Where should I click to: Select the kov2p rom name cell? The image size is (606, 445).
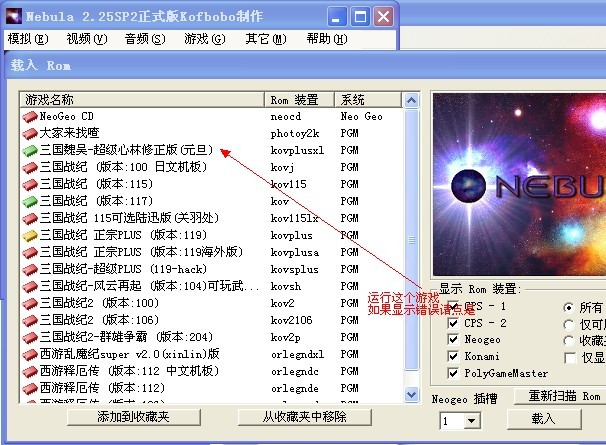click(x=285, y=338)
